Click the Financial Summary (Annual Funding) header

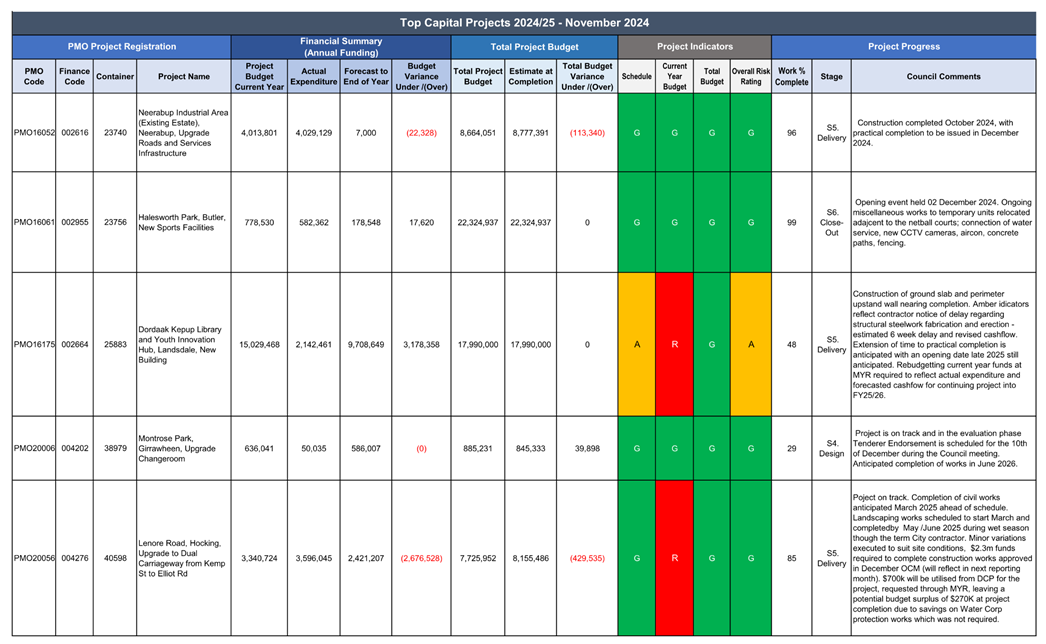point(341,47)
